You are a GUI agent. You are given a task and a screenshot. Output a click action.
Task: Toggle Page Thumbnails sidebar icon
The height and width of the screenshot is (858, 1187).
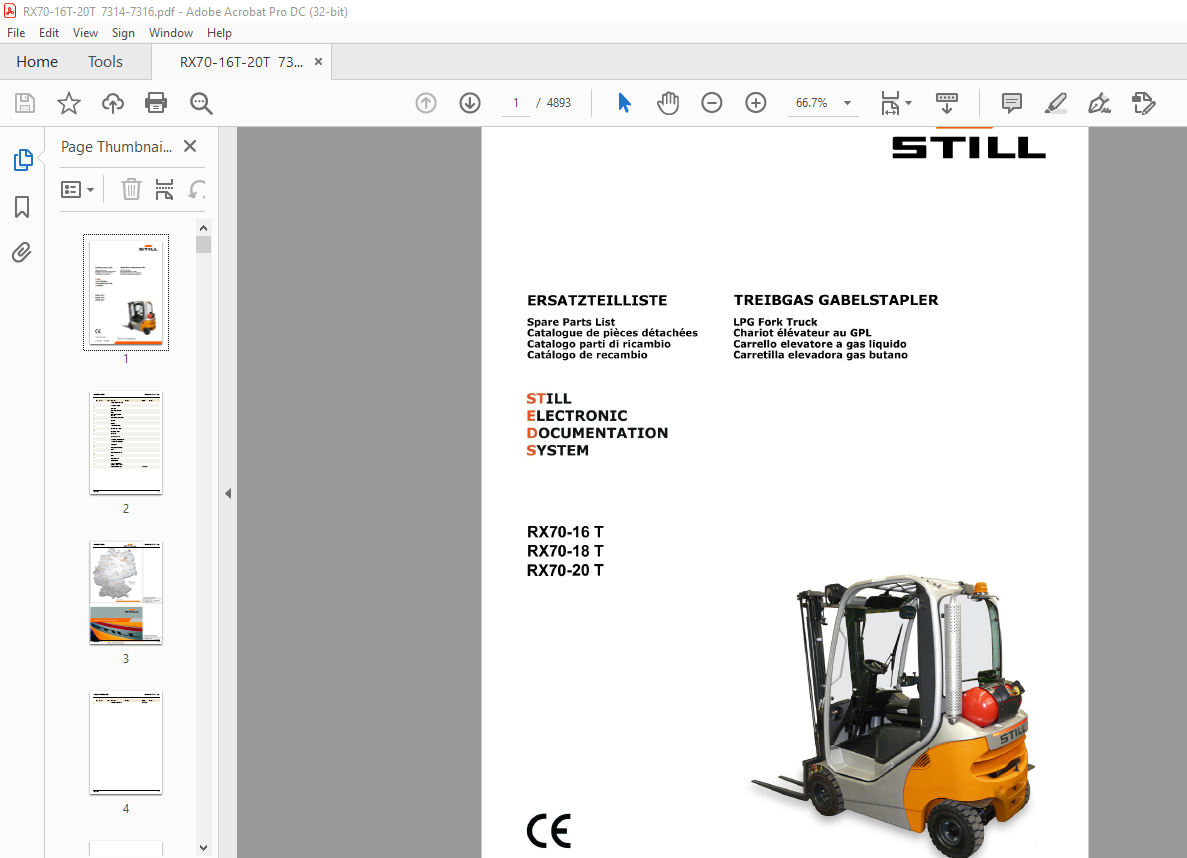pos(23,160)
